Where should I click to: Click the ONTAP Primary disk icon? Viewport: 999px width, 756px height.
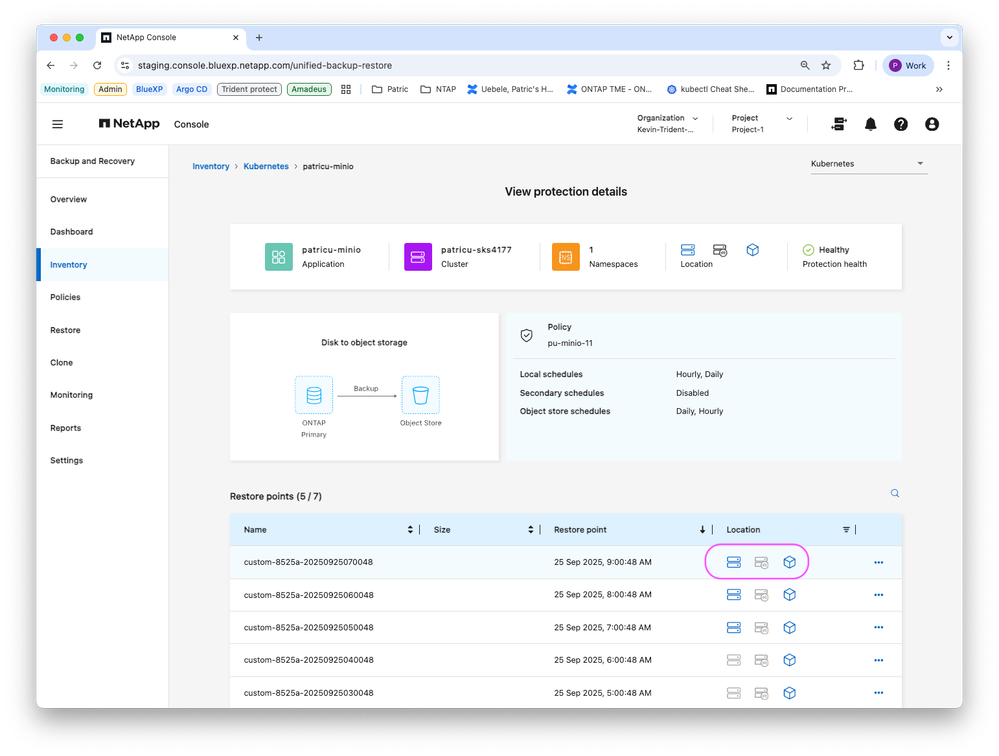pyautogui.click(x=313, y=396)
